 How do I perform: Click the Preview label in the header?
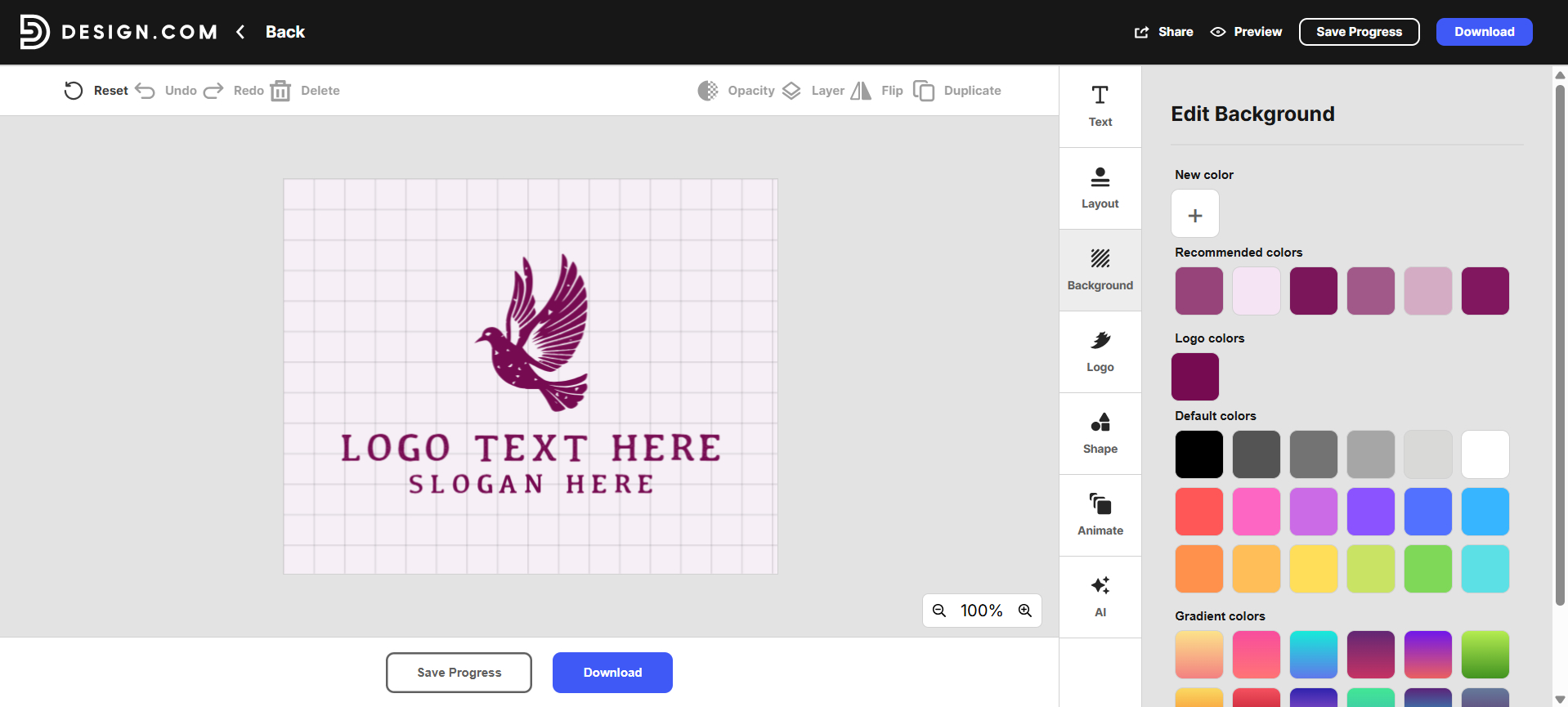point(1257,32)
